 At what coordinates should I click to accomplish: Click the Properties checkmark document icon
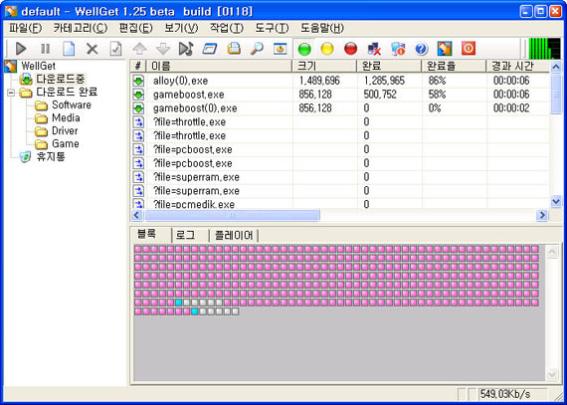point(116,49)
